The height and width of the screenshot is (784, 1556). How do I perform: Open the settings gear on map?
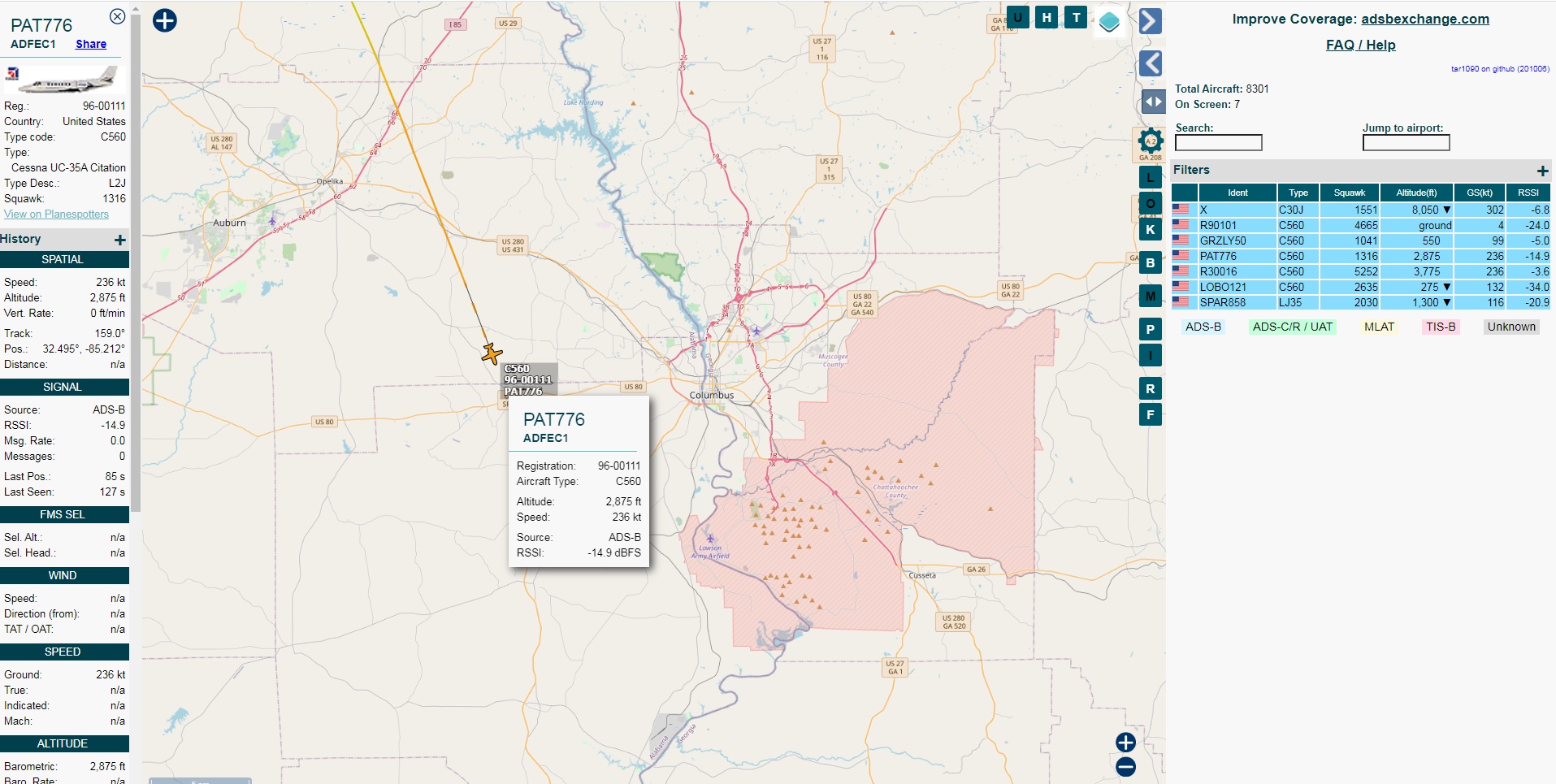[1151, 141]
